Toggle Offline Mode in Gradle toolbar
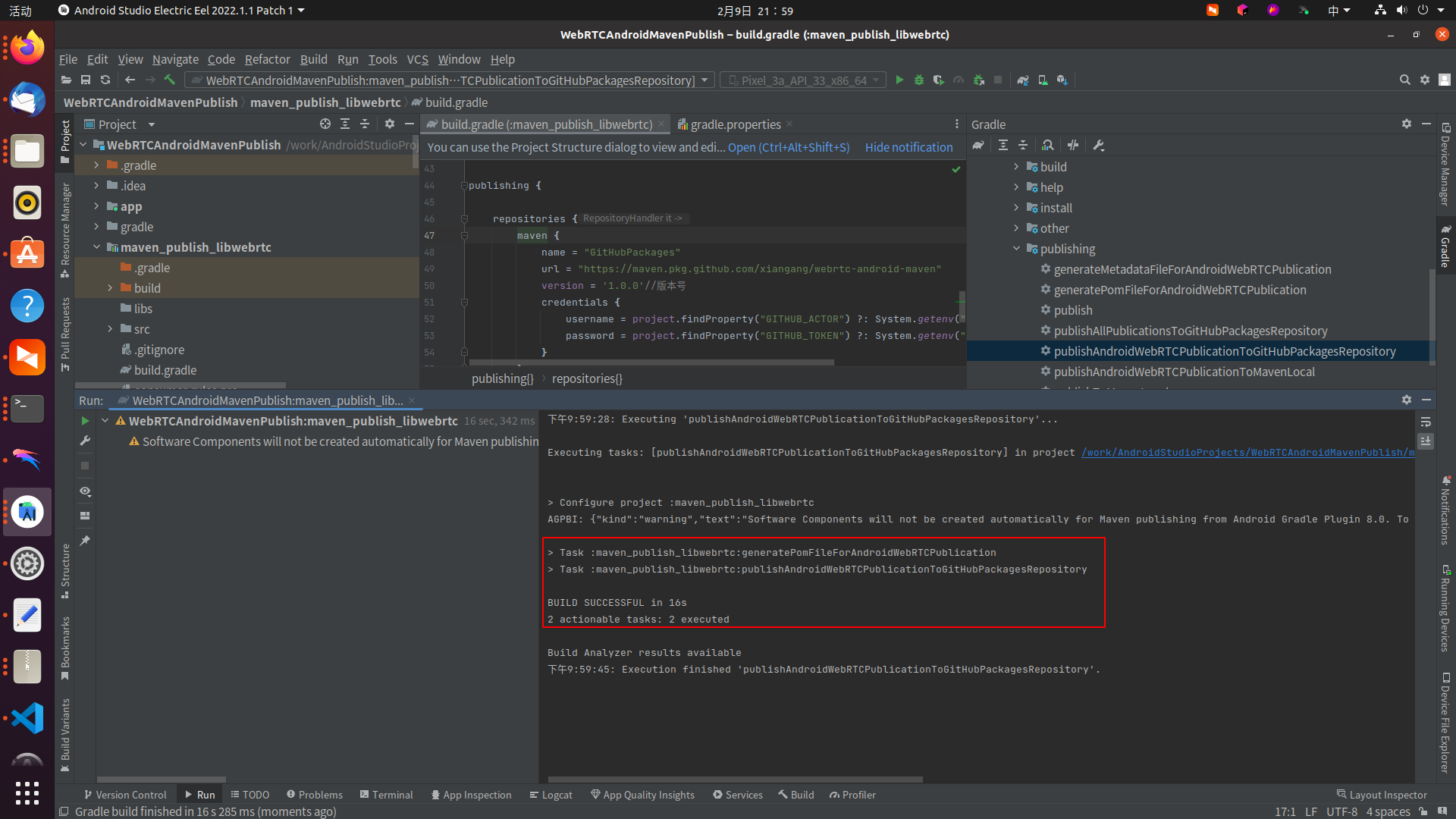The width and height of the screenshot is (1456, 819). point(1073,145)
